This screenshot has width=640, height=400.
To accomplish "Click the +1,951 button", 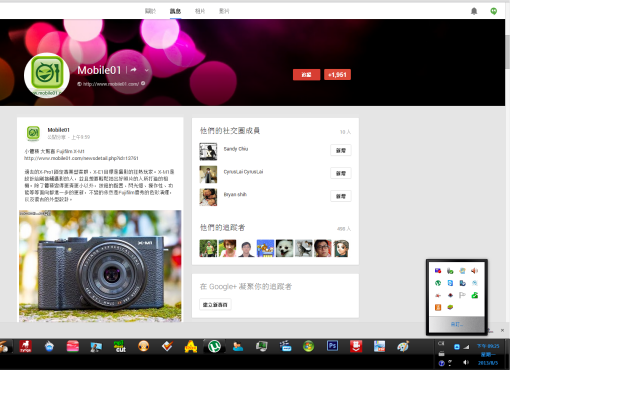I will click(337, 75).
